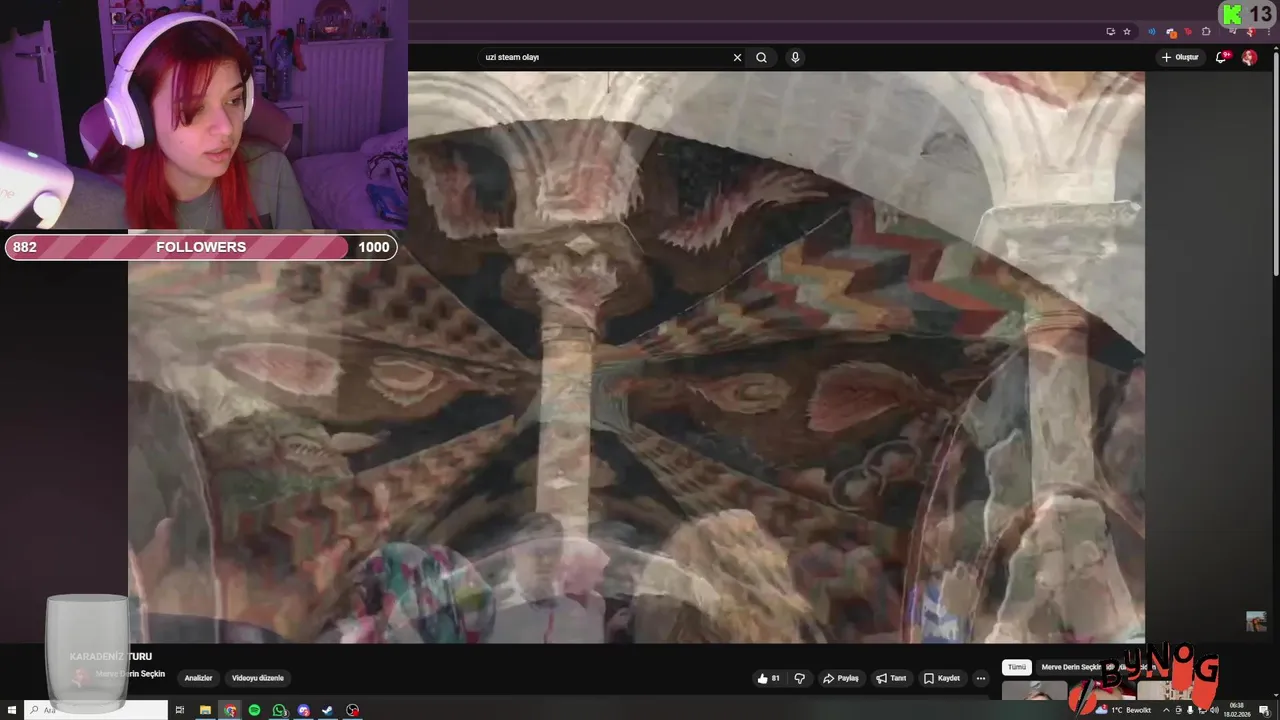Select the Tümü filter chip
The height and width of the screenshot is (720, 1280).
click(x=1017, y=667)
